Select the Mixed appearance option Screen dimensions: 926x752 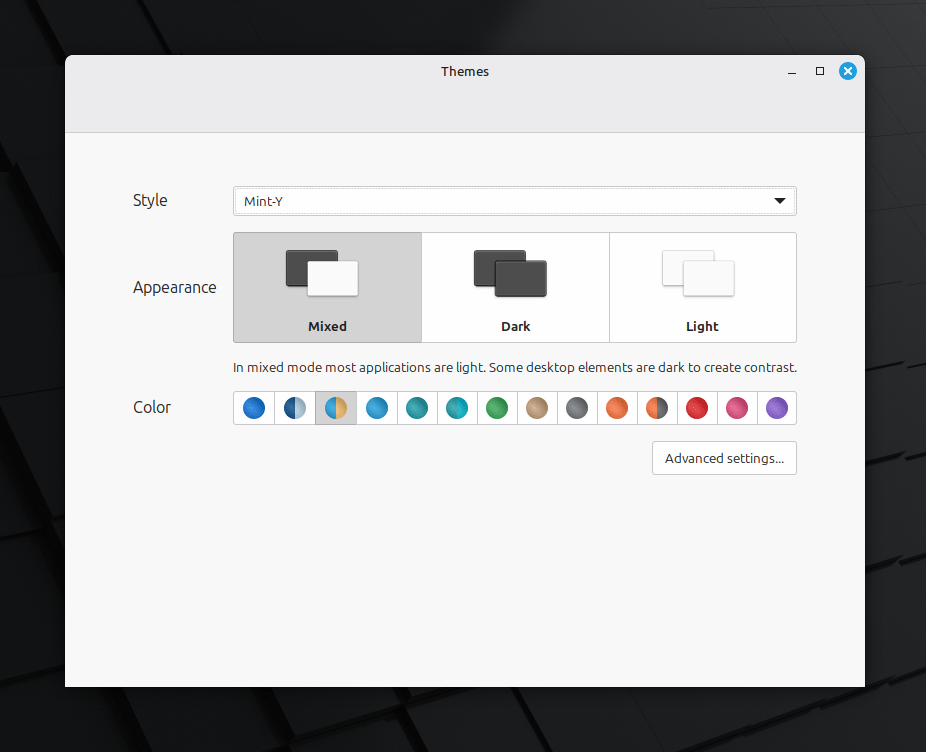click(x=328, y=287)
